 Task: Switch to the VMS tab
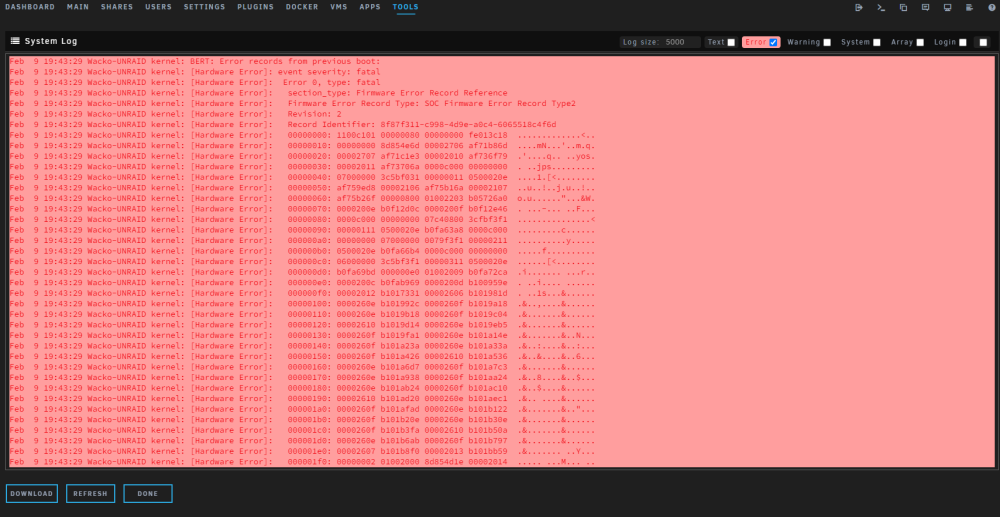(339, 7)
